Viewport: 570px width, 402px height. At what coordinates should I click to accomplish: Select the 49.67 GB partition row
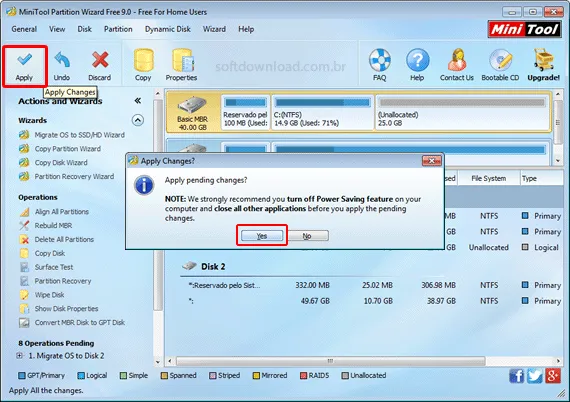click(371, 301)
